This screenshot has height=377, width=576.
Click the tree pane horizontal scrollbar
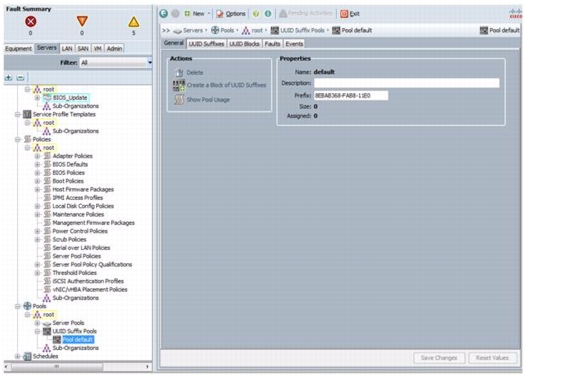[x=57, y=366]
